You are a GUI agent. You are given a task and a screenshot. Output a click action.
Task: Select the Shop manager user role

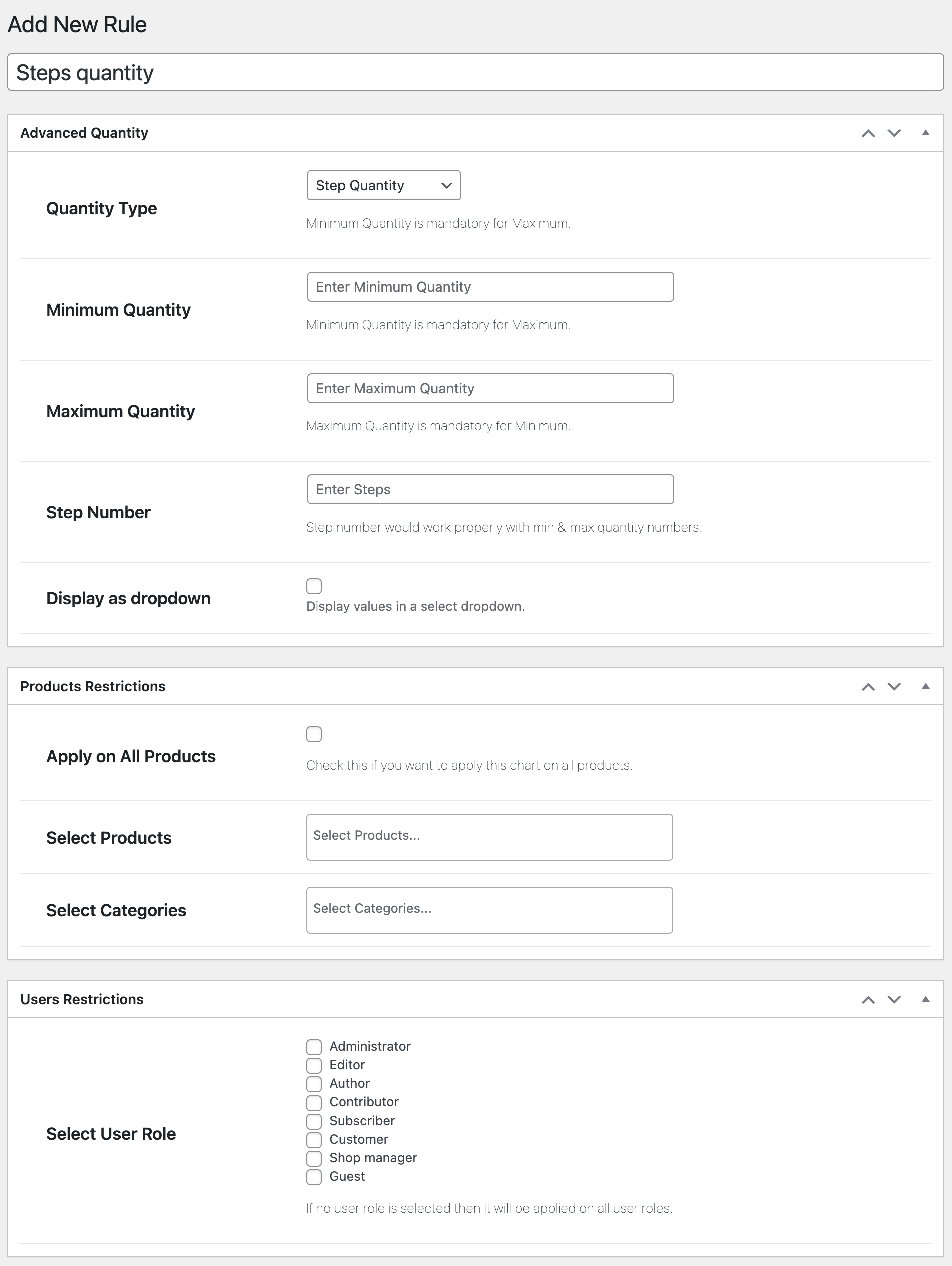point(314,1159)
